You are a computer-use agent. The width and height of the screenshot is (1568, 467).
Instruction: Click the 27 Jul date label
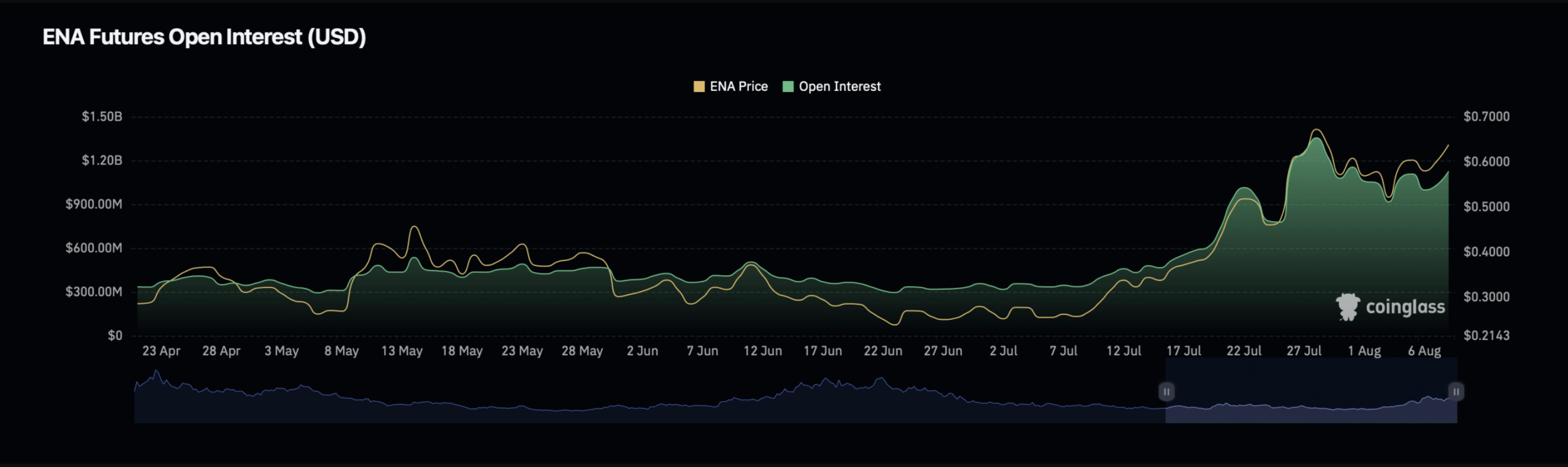[1304, 351]
